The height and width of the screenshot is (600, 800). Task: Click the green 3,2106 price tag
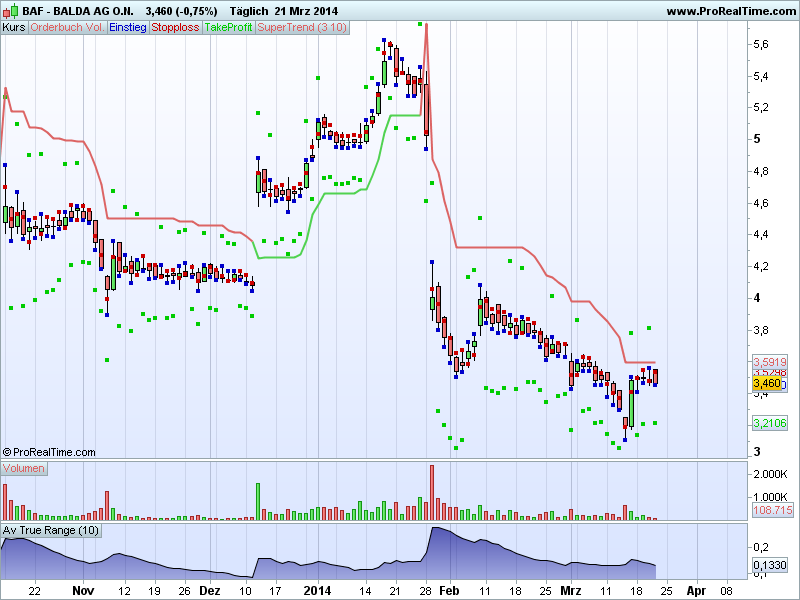770,424
